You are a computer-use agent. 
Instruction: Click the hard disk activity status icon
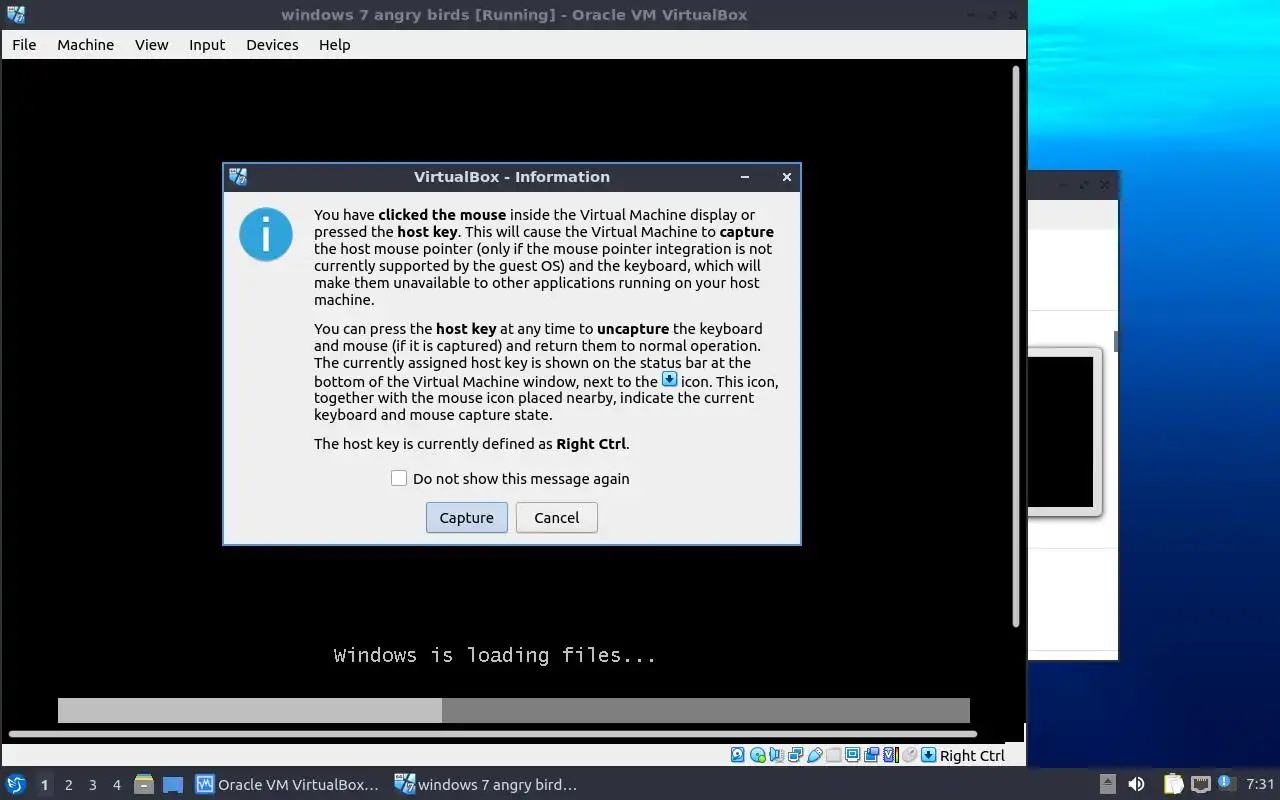pos(738,755)
